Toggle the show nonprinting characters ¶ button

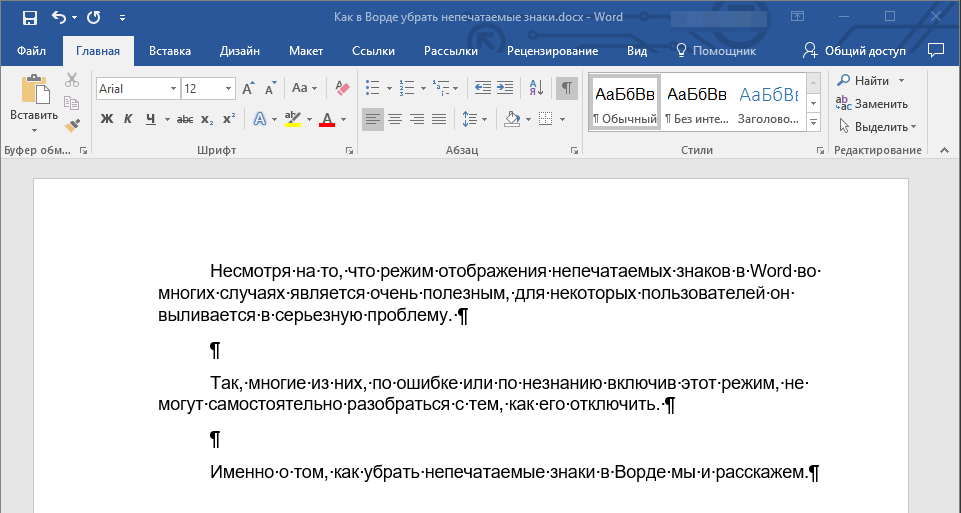[566, 88]
